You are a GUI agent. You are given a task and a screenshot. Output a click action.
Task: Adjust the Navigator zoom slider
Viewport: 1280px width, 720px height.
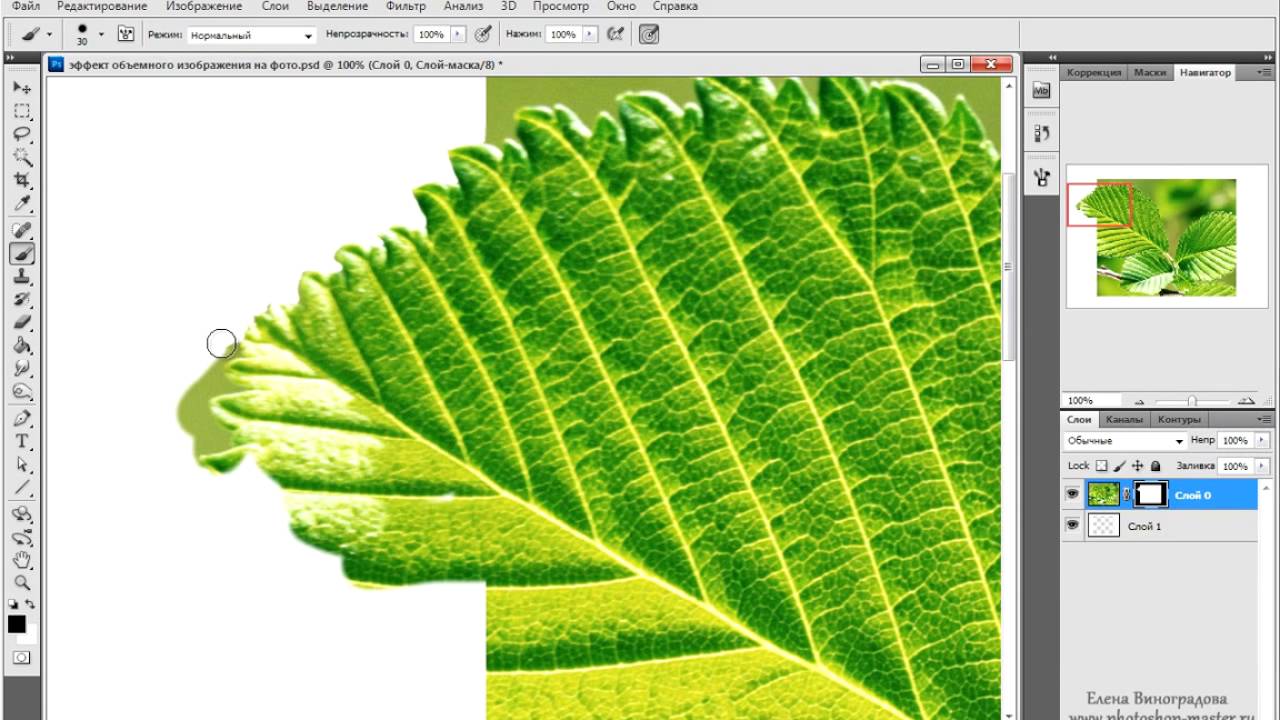point(1191,401)
